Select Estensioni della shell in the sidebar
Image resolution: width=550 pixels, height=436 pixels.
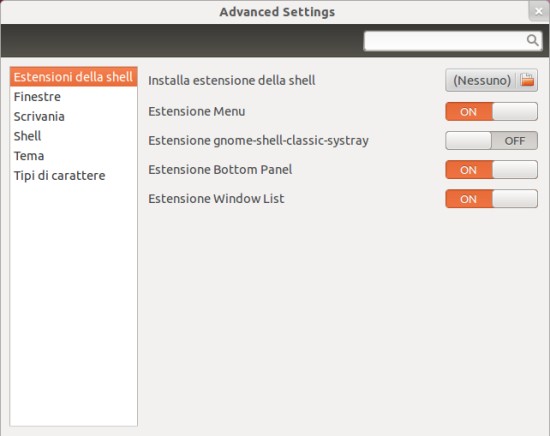tap(73, 77)
